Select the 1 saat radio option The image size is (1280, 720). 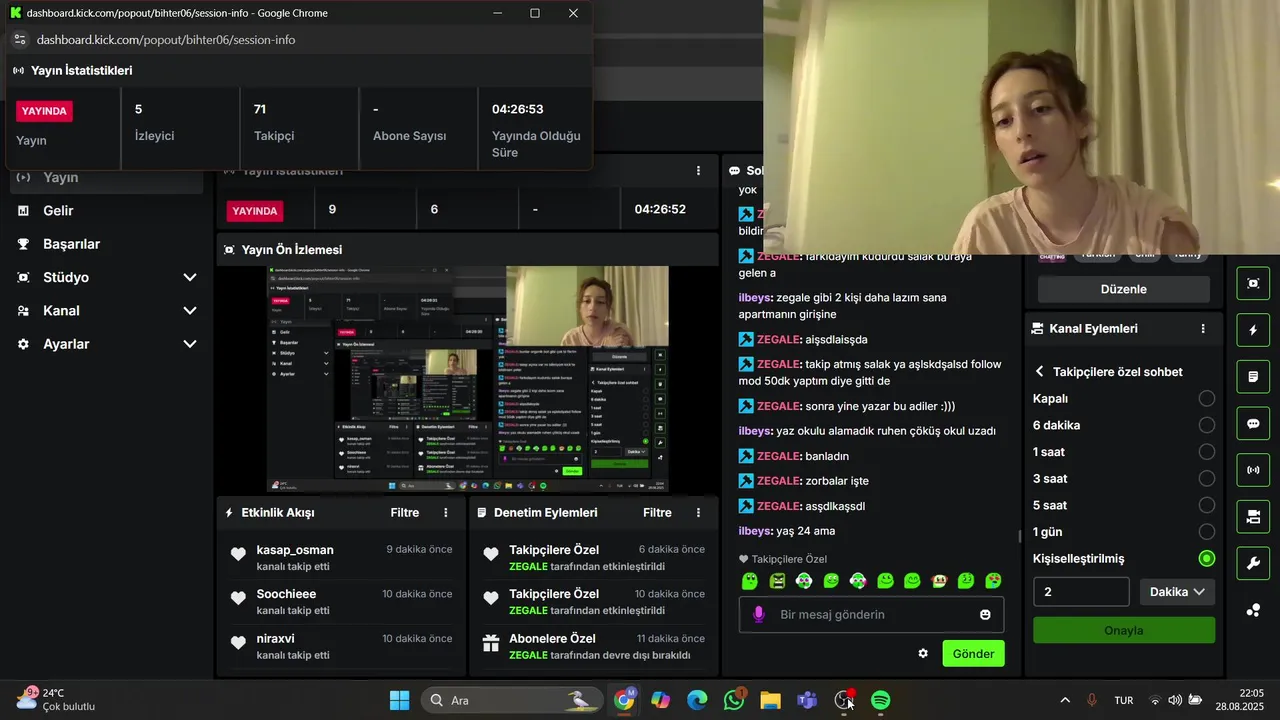1207,452
